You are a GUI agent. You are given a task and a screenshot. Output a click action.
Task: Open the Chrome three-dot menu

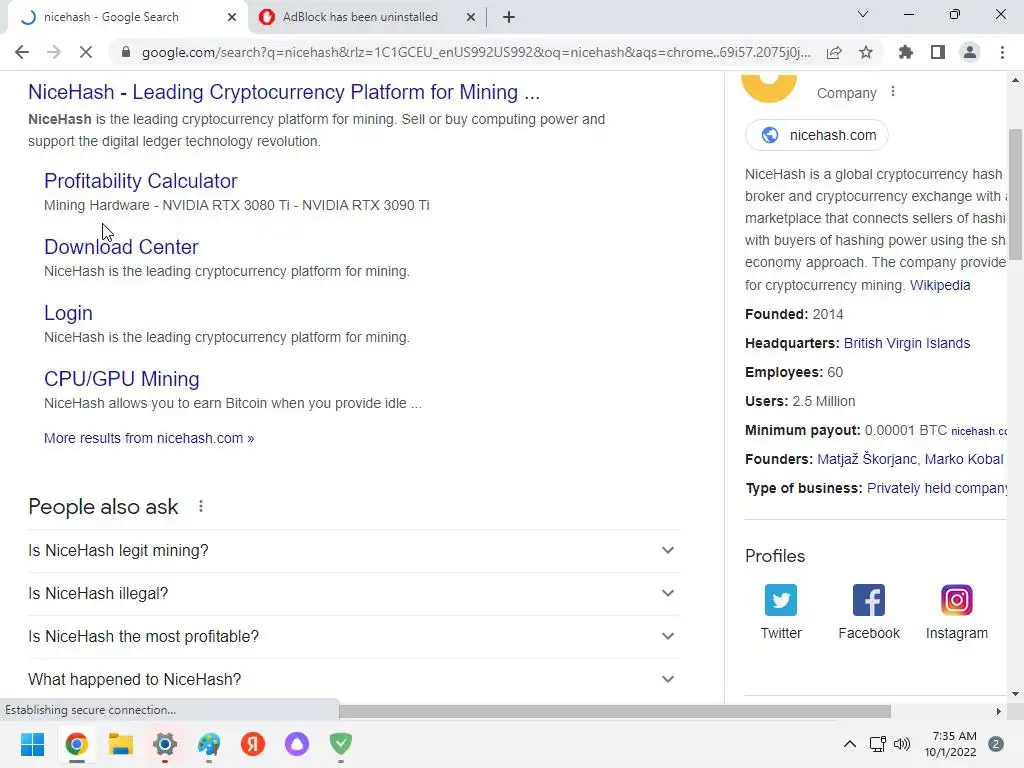(1002, 52)
